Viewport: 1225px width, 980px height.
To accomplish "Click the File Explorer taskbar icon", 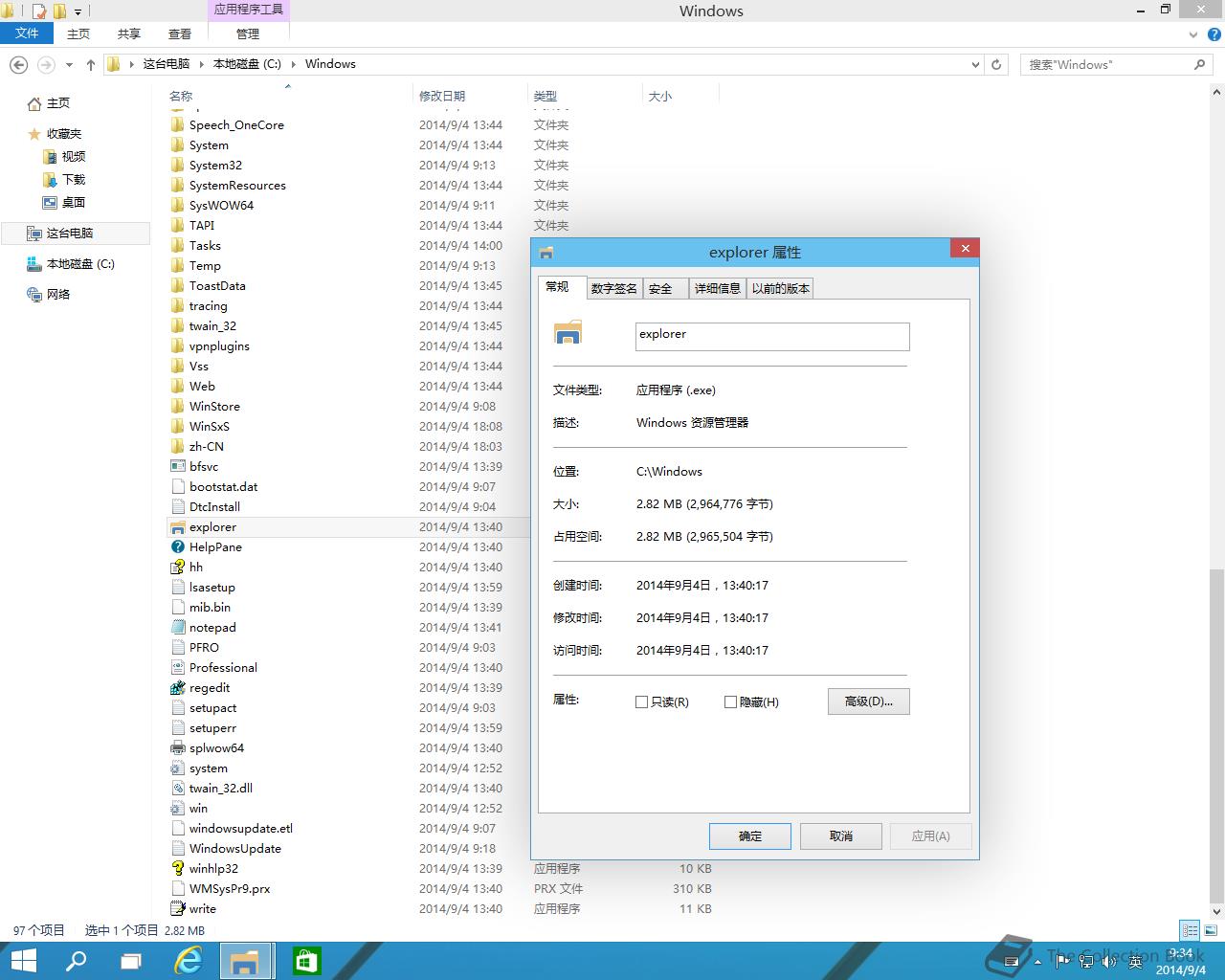I will pos(248,961).
